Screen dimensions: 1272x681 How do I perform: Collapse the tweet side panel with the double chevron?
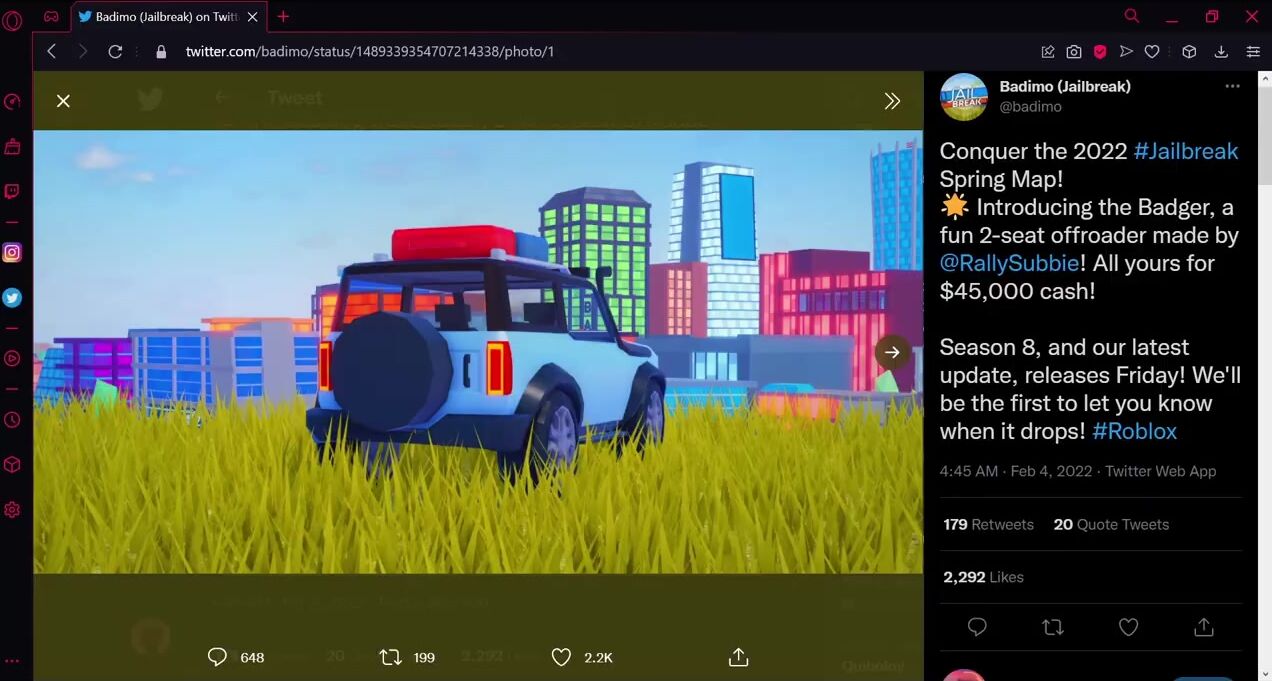coord(892,101)
